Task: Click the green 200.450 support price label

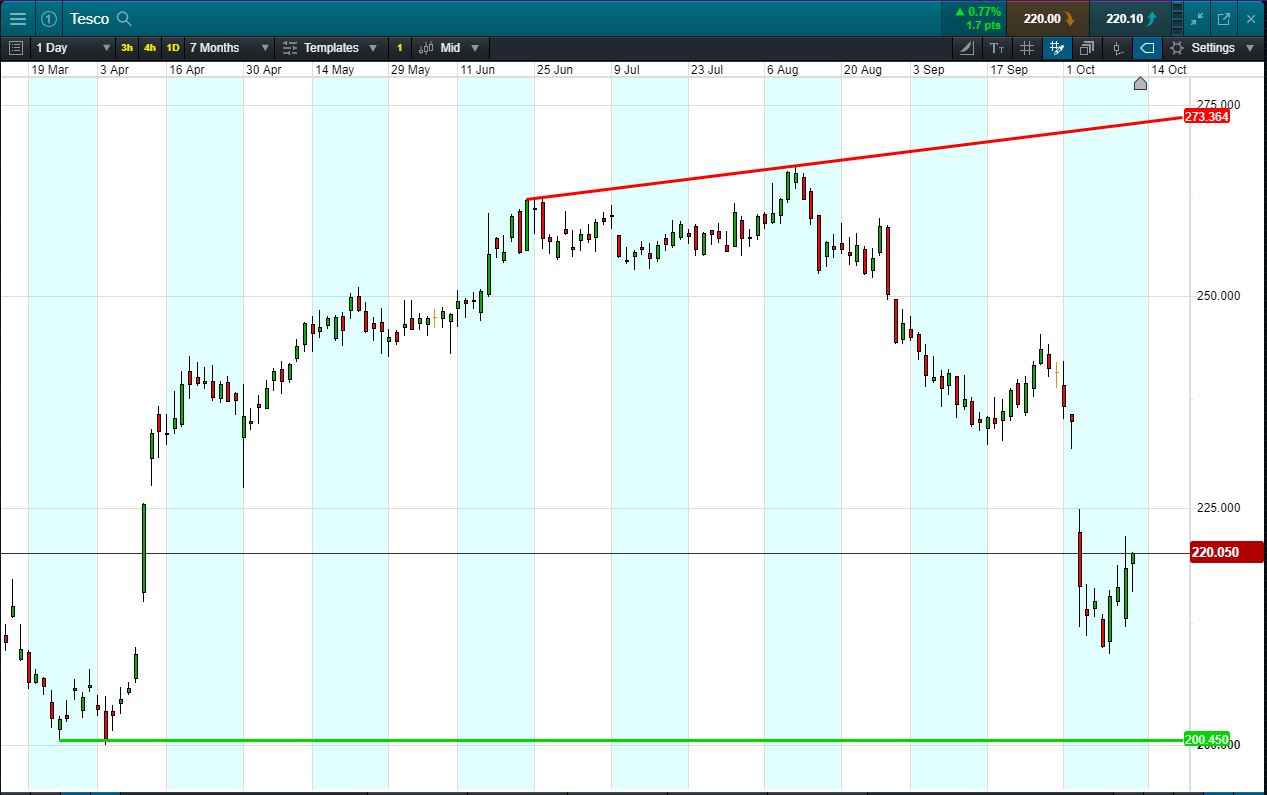Action: click(x=1206, y=740)
